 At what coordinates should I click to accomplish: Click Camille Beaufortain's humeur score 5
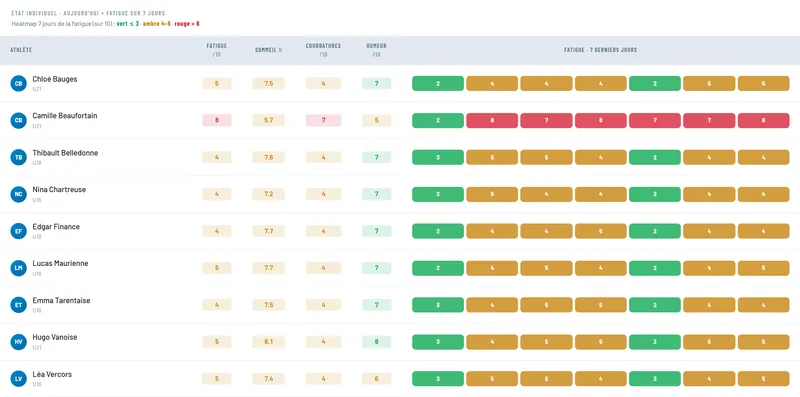pos(377,120)
